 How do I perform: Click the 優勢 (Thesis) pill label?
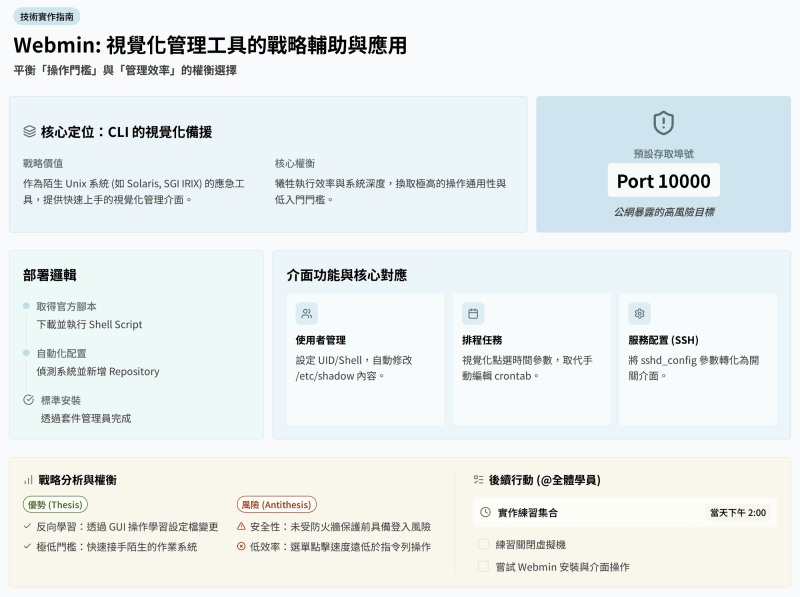55,505
